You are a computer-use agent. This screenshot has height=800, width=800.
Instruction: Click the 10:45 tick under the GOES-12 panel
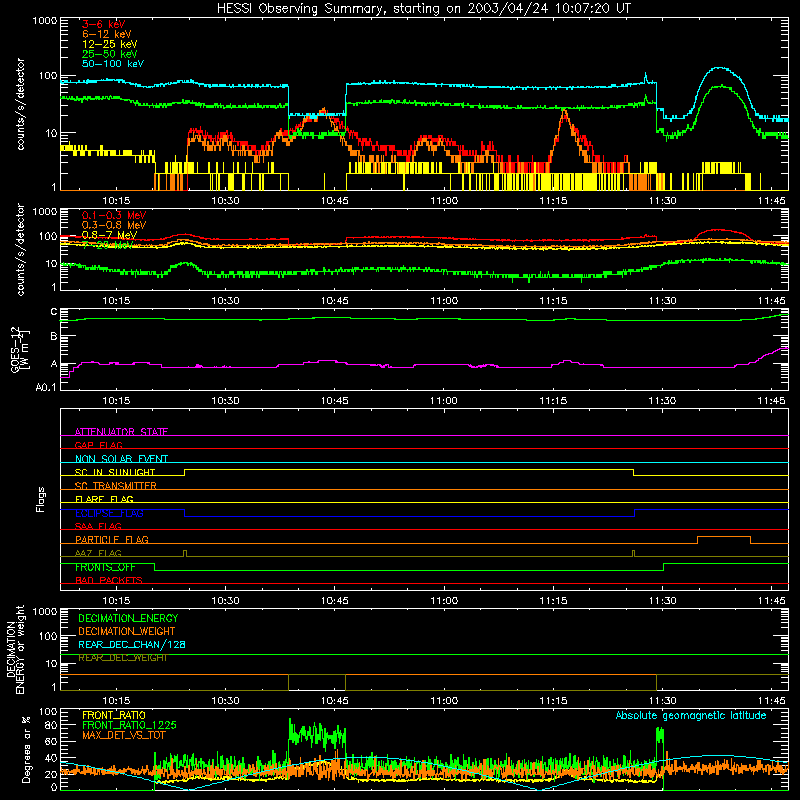[335, 401]
